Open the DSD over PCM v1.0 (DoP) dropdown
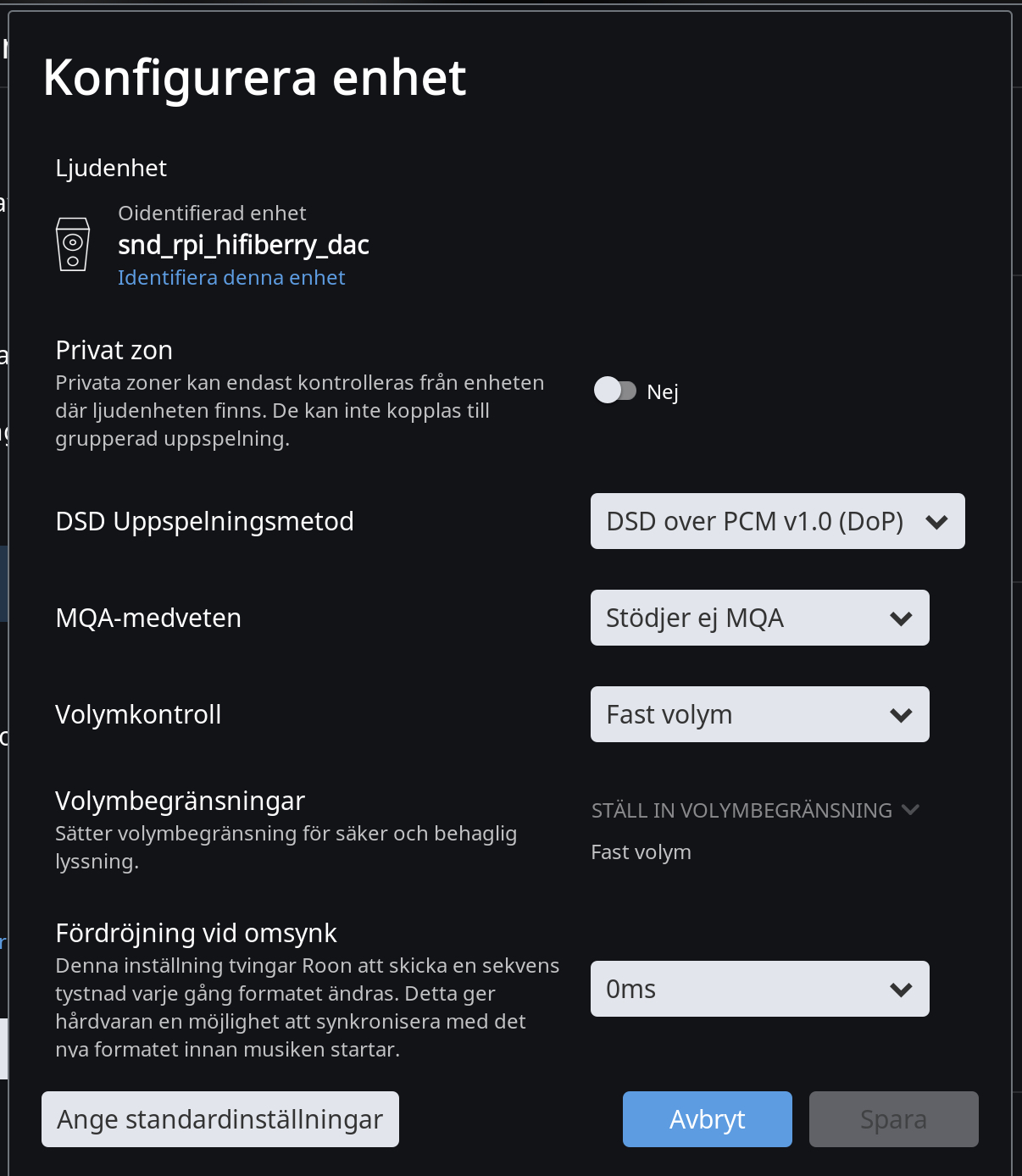Screen dimensions: 1022x1176 pos(778,521)
